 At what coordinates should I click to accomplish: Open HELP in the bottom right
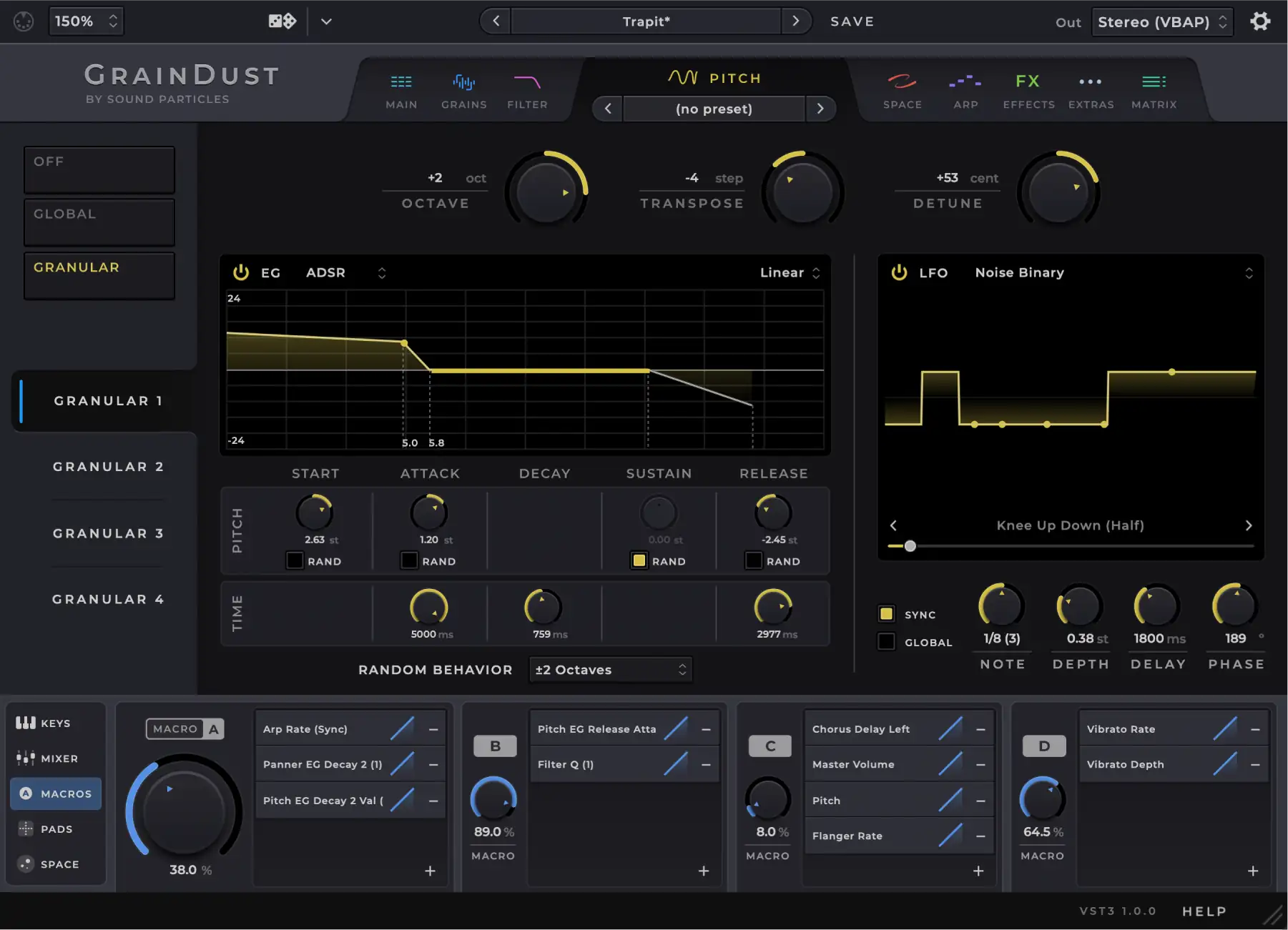pos(1204,911)
